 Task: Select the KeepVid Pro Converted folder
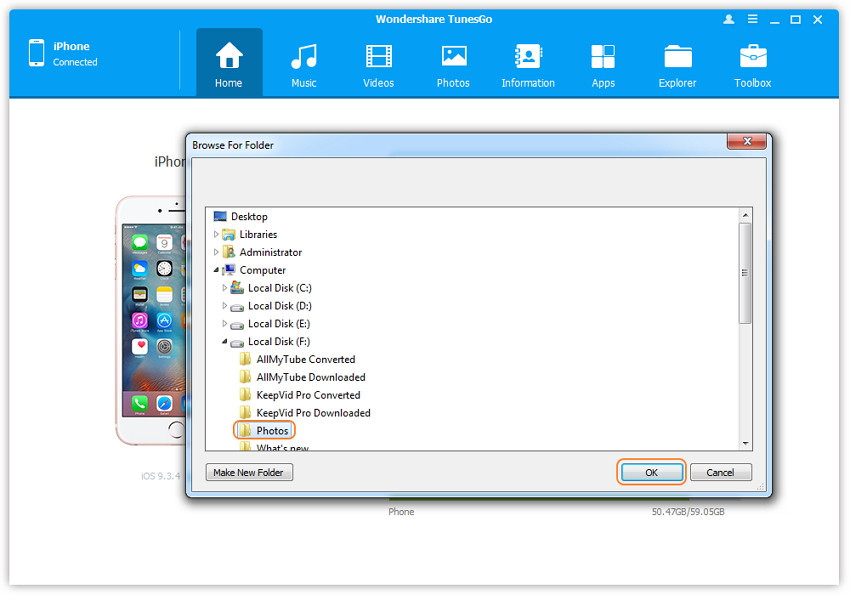click(x=307, y=395)
